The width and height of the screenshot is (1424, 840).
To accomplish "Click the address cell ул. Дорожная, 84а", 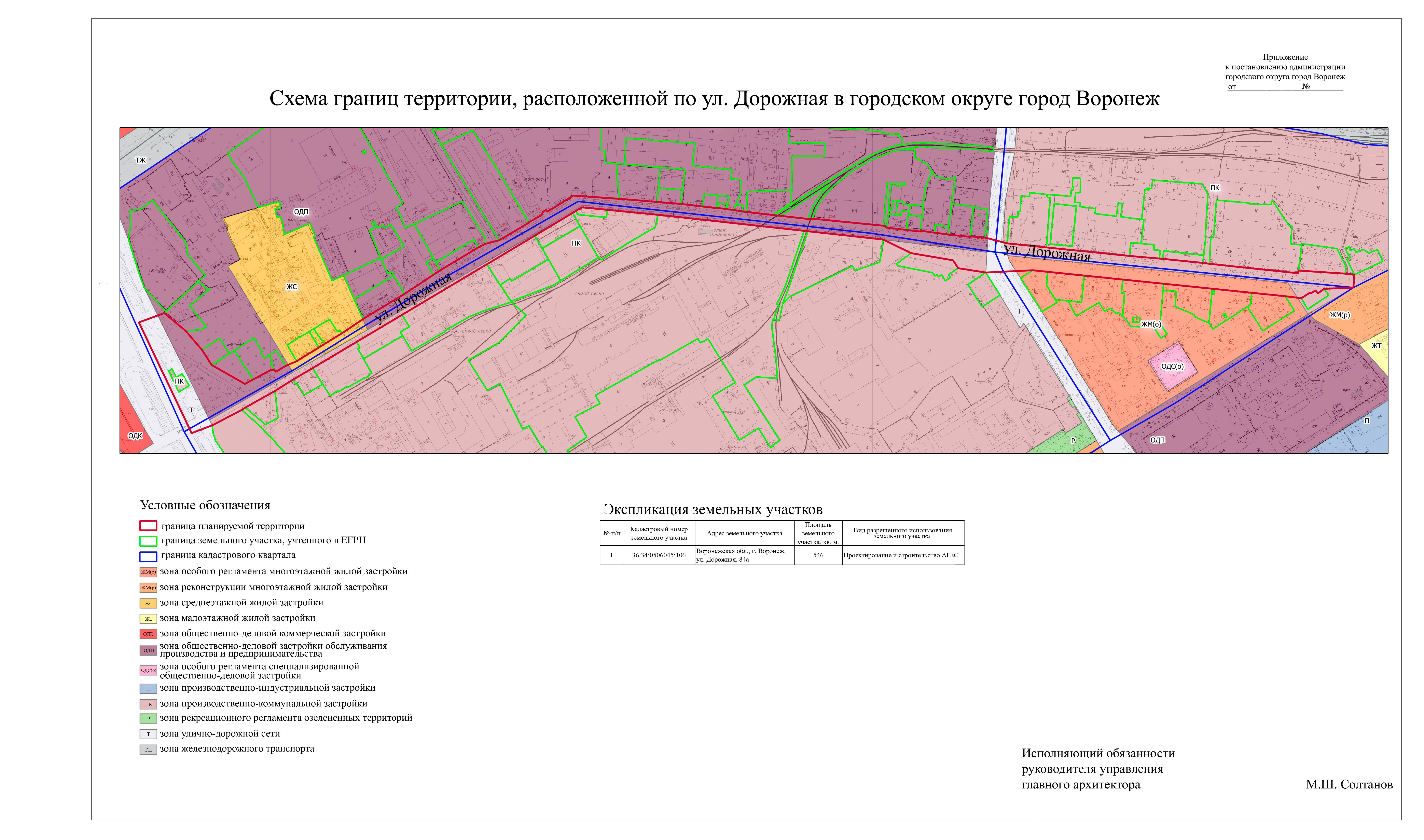I will point(744,555).
